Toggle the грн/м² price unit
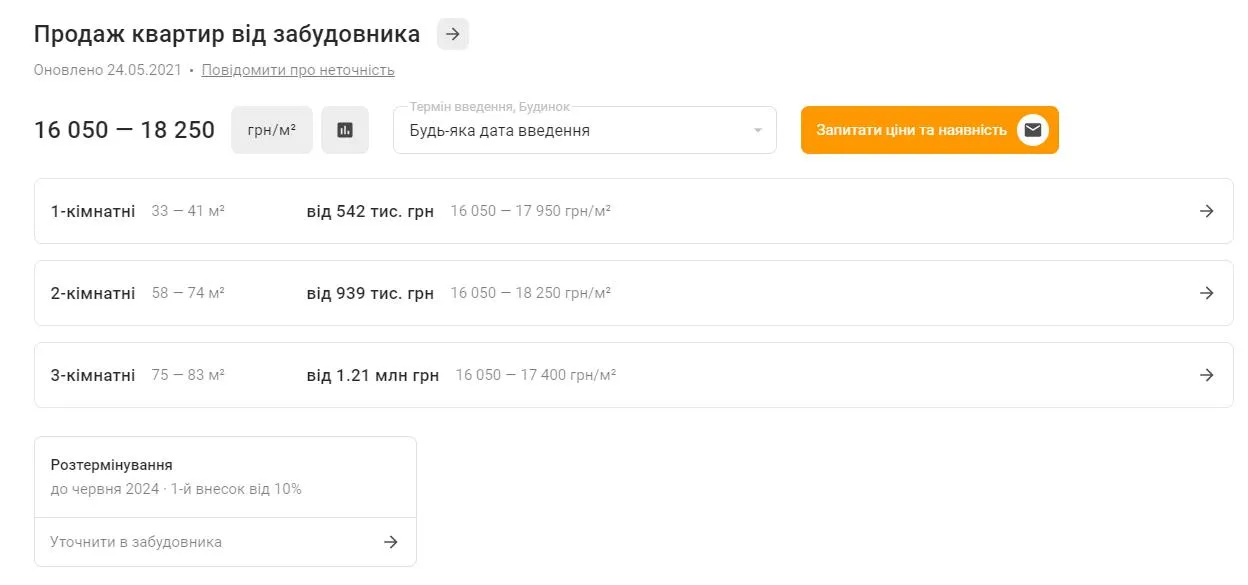Viewport: 1248px width, 585px height. [x=271, y=129]
